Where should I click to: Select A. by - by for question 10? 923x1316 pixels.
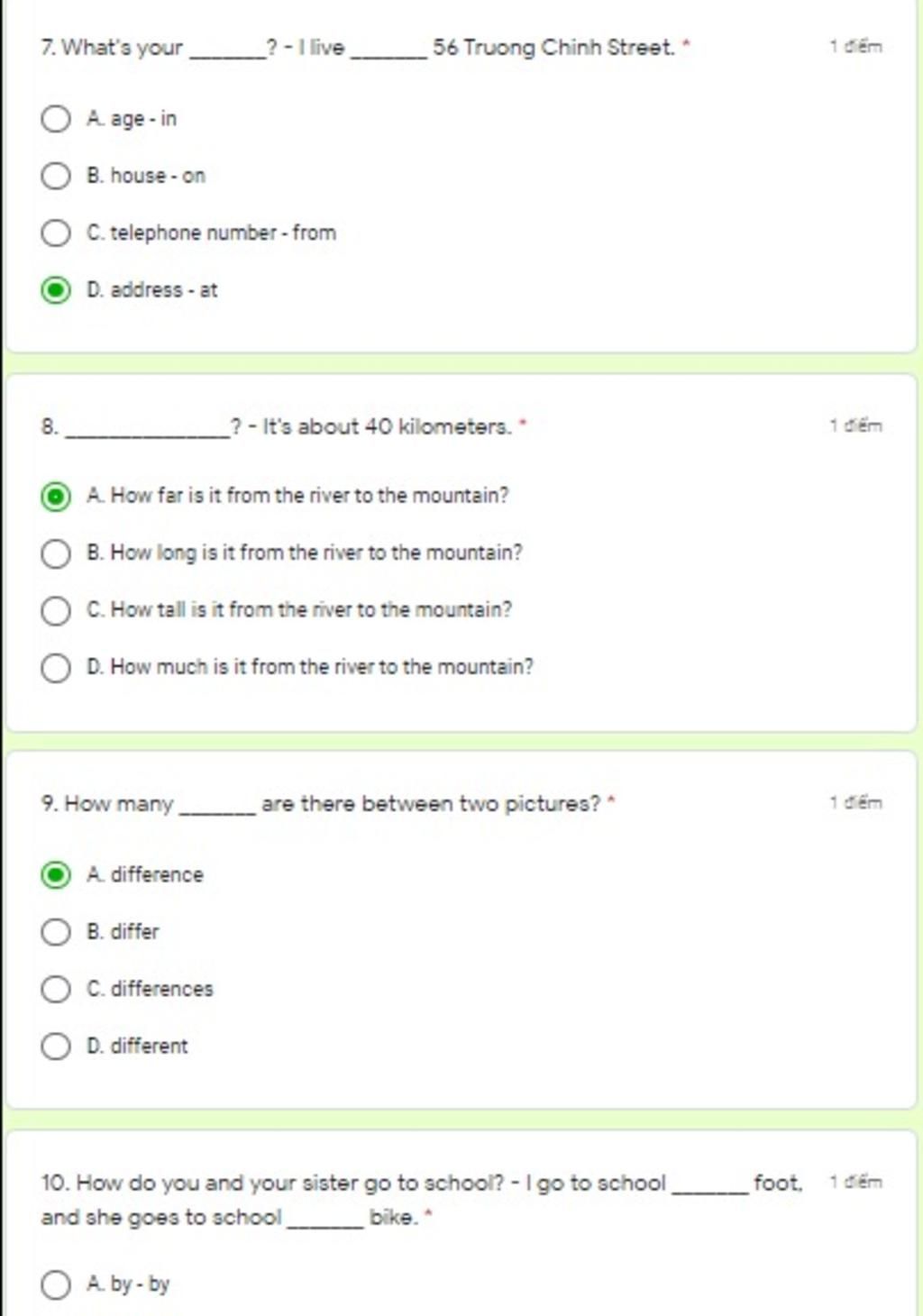pos(56,1284)
